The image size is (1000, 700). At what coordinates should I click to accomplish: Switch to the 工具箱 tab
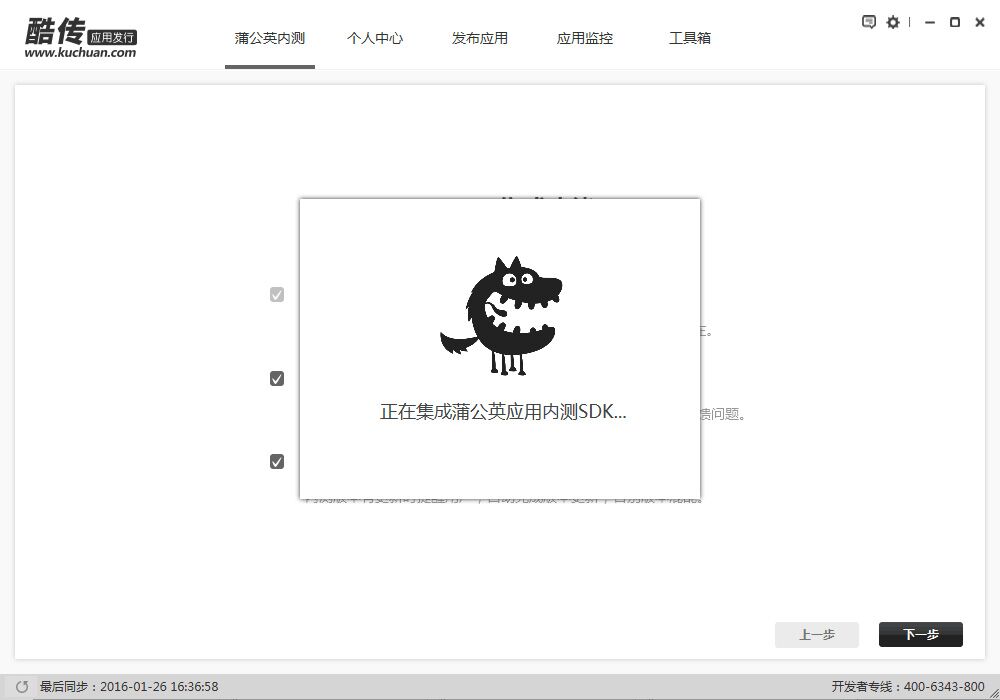tap(689, 37)
